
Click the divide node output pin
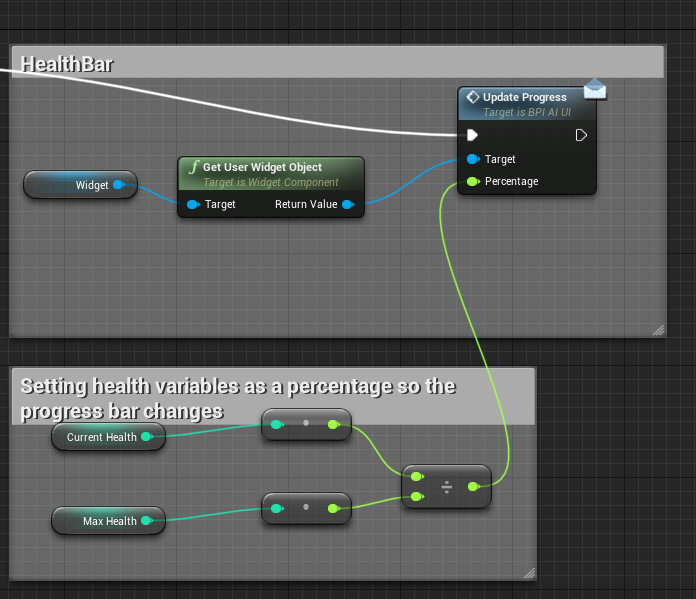pos(473,487)
